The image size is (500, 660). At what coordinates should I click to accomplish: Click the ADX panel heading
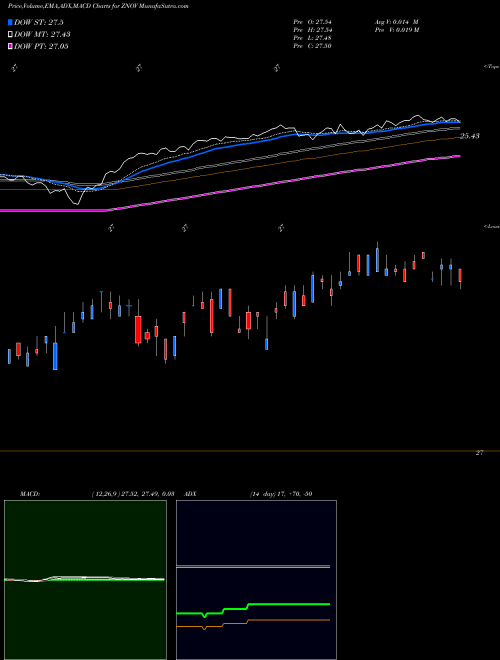coord(191,494)
